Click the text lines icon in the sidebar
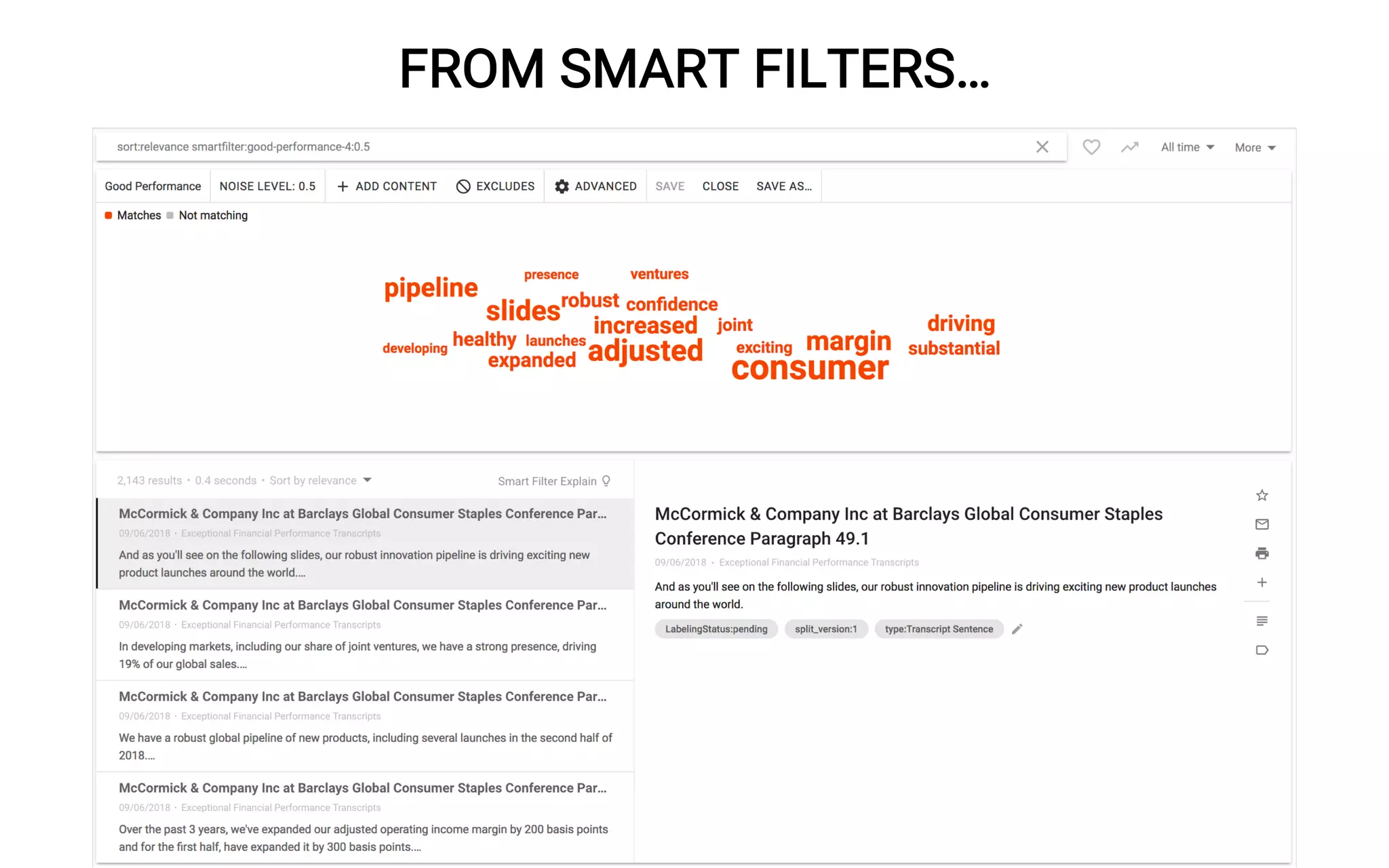The width and height of the screenshot is (1389, 868). 1261,621
